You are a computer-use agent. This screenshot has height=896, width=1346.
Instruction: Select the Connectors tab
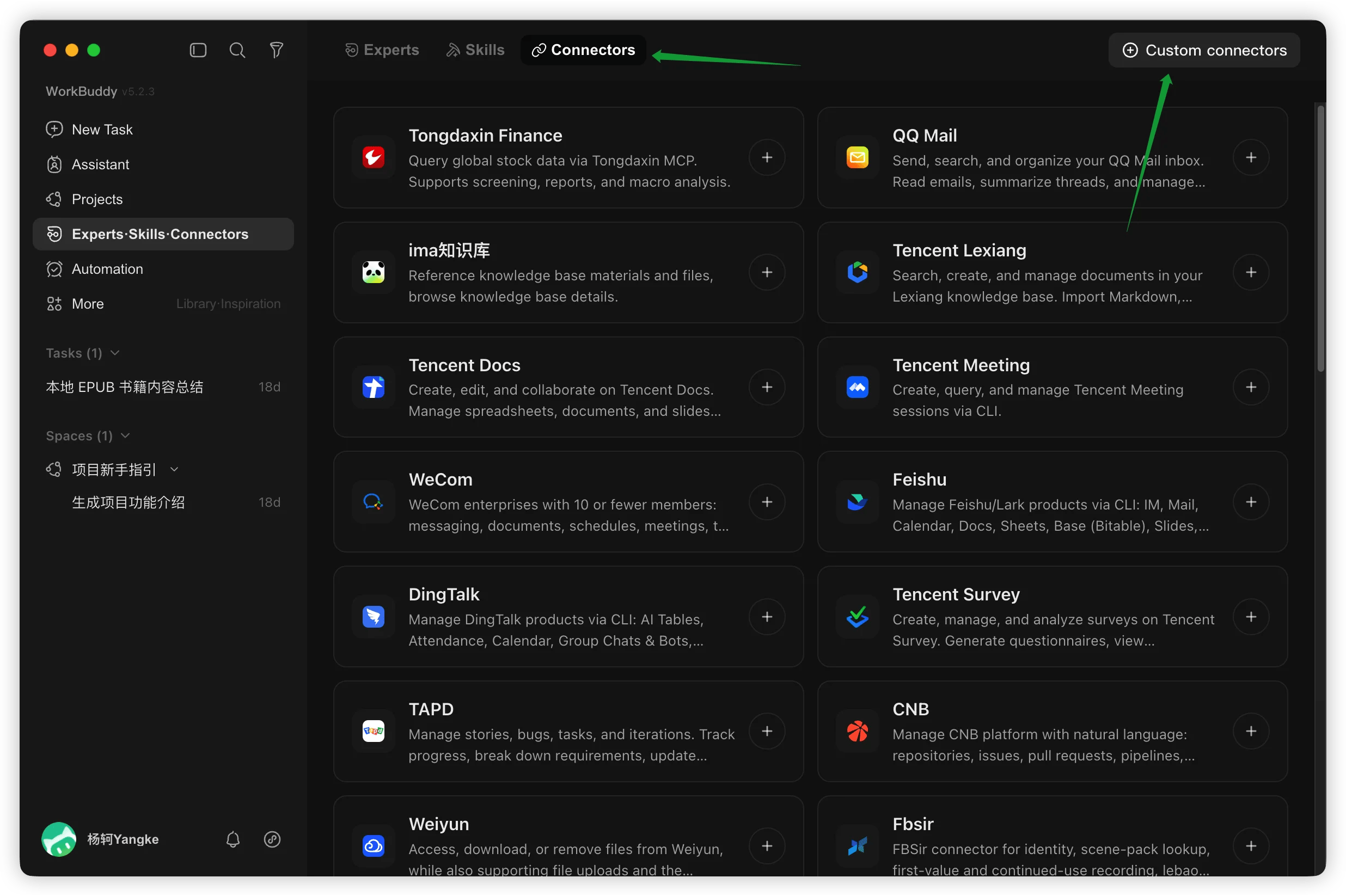pos(583,50)
